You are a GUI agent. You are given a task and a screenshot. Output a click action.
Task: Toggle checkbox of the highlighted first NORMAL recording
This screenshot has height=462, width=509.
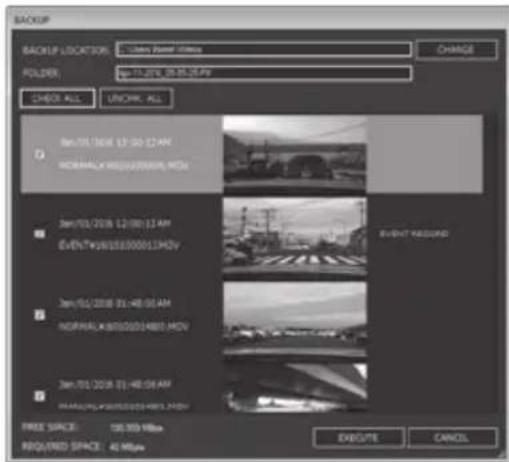click(x=40, y=154)
